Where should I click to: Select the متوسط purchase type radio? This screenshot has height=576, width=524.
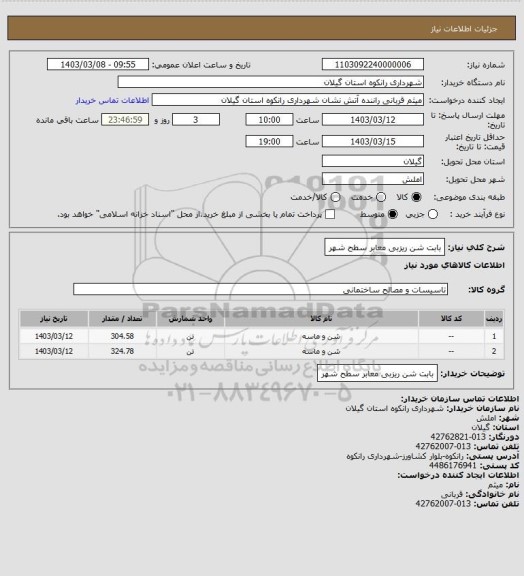[393, 215]
